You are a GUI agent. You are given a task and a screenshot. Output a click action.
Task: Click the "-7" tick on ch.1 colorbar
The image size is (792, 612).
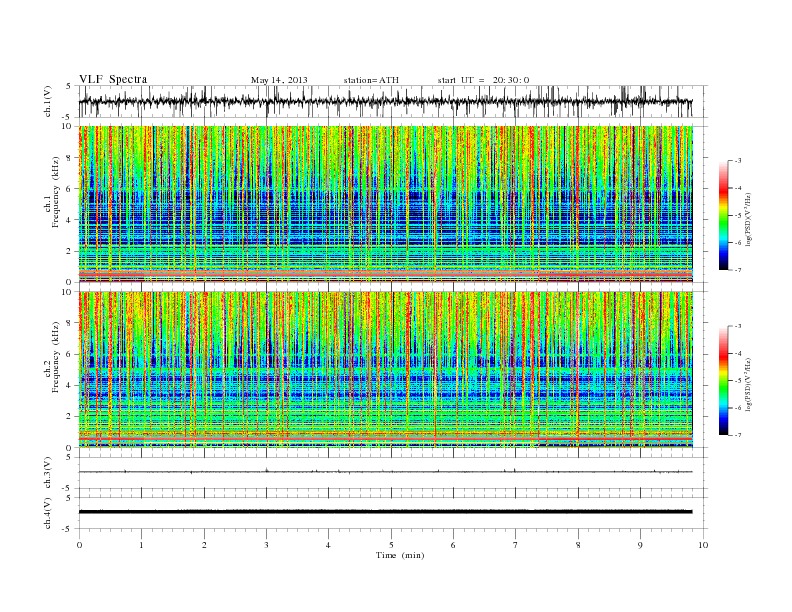pos(738,270)
